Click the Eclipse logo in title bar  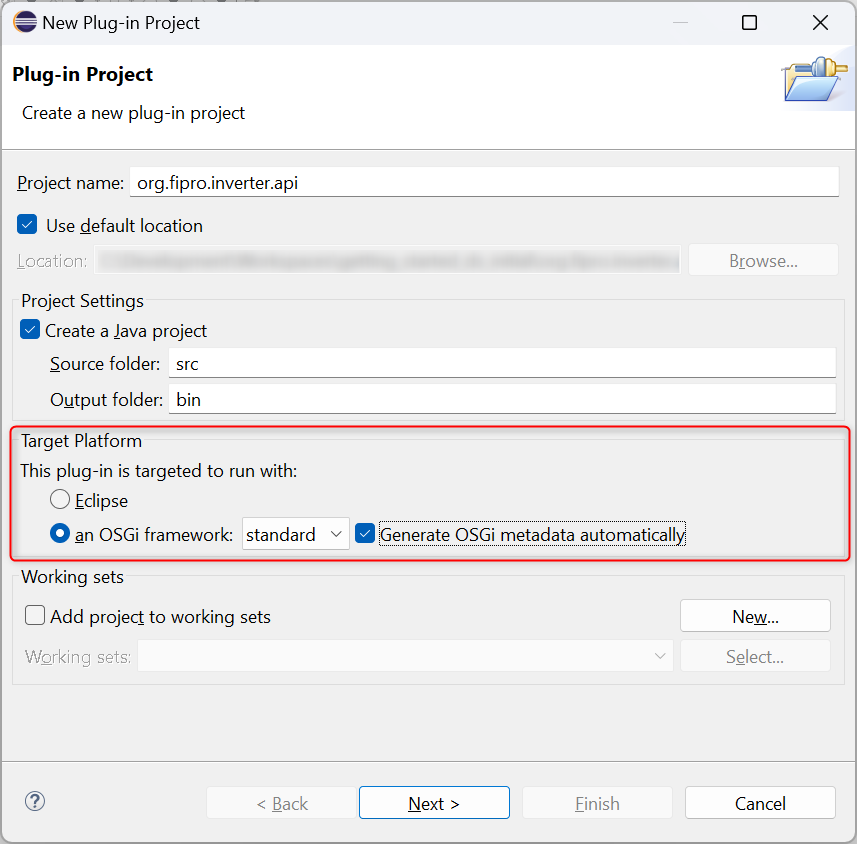tap(25, 22)
